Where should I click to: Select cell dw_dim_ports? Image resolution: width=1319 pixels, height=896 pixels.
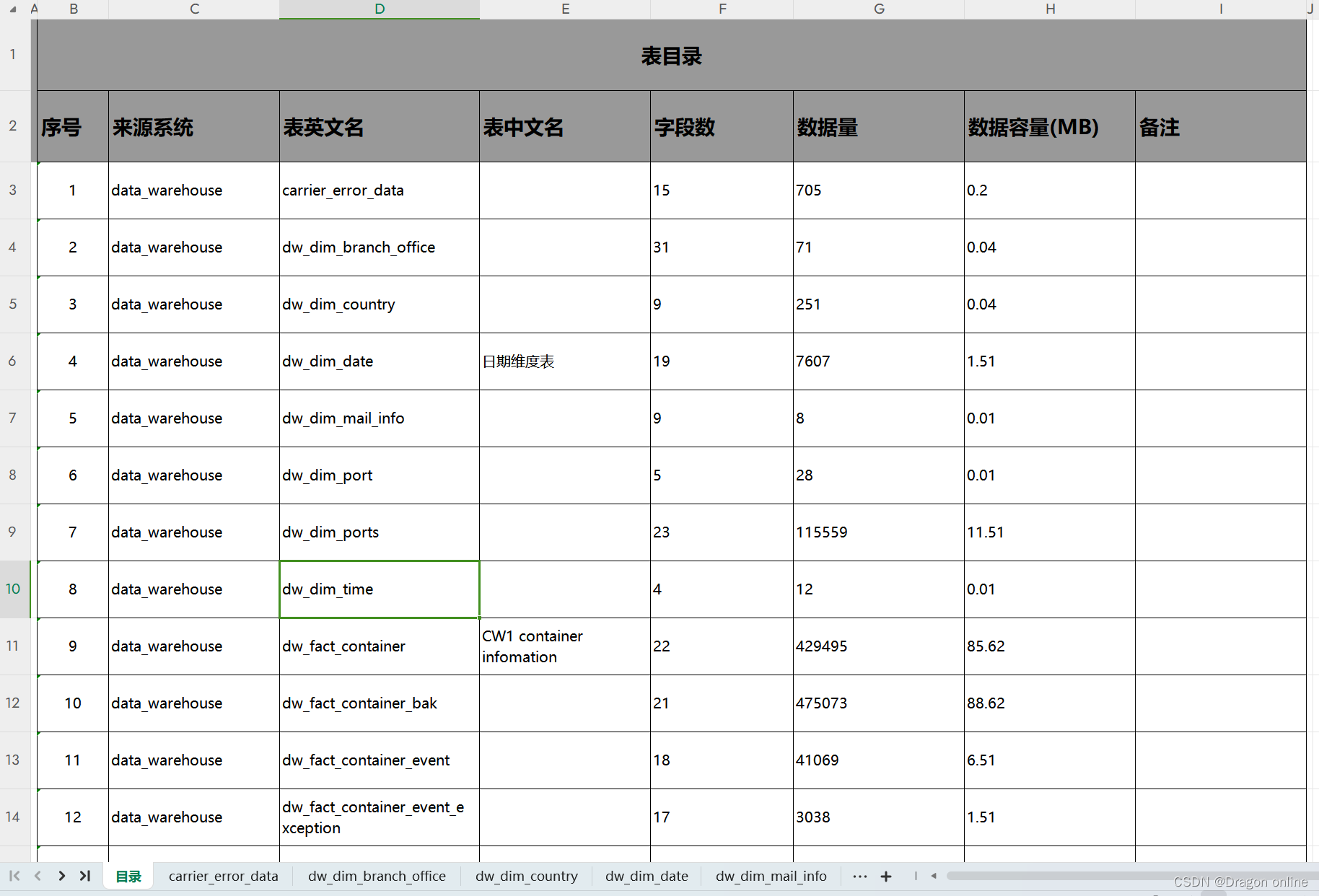380,532
